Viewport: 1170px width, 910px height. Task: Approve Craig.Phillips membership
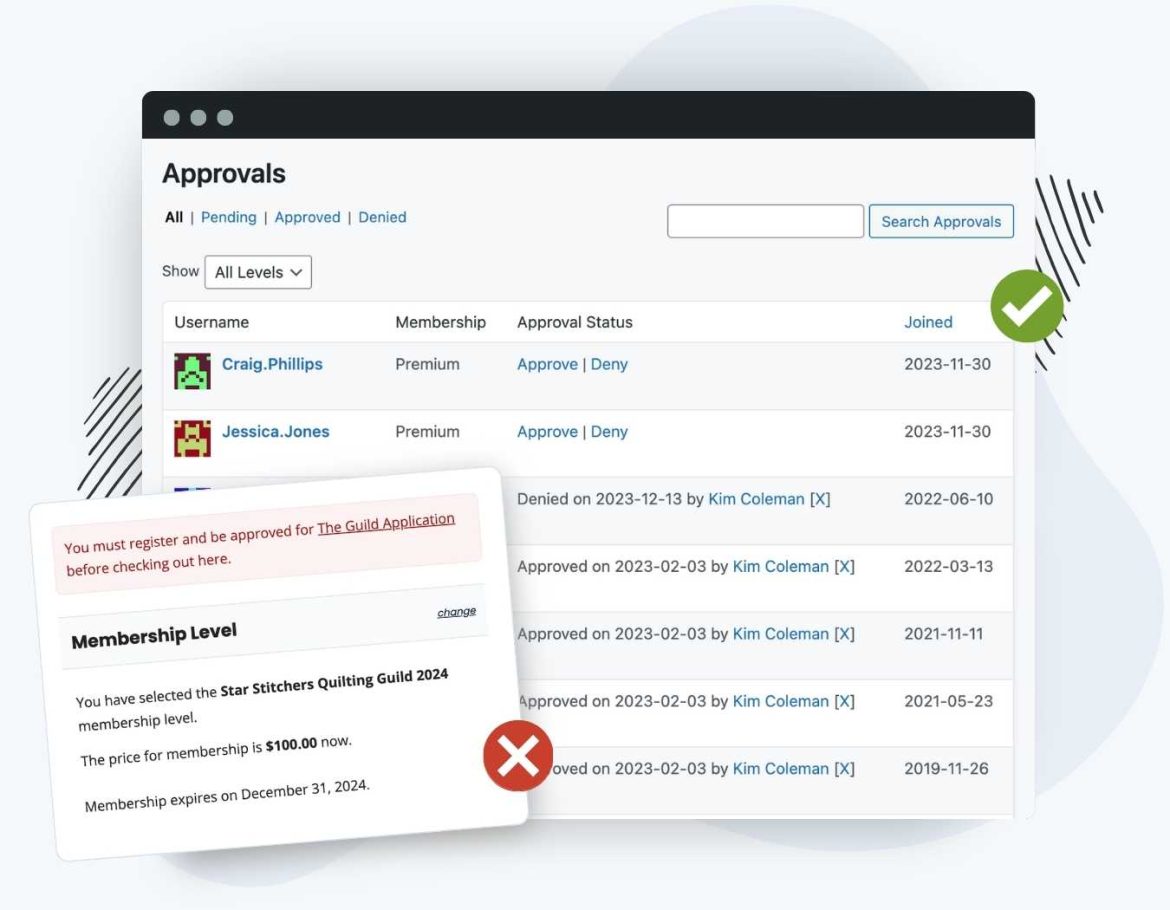[547, 364]
